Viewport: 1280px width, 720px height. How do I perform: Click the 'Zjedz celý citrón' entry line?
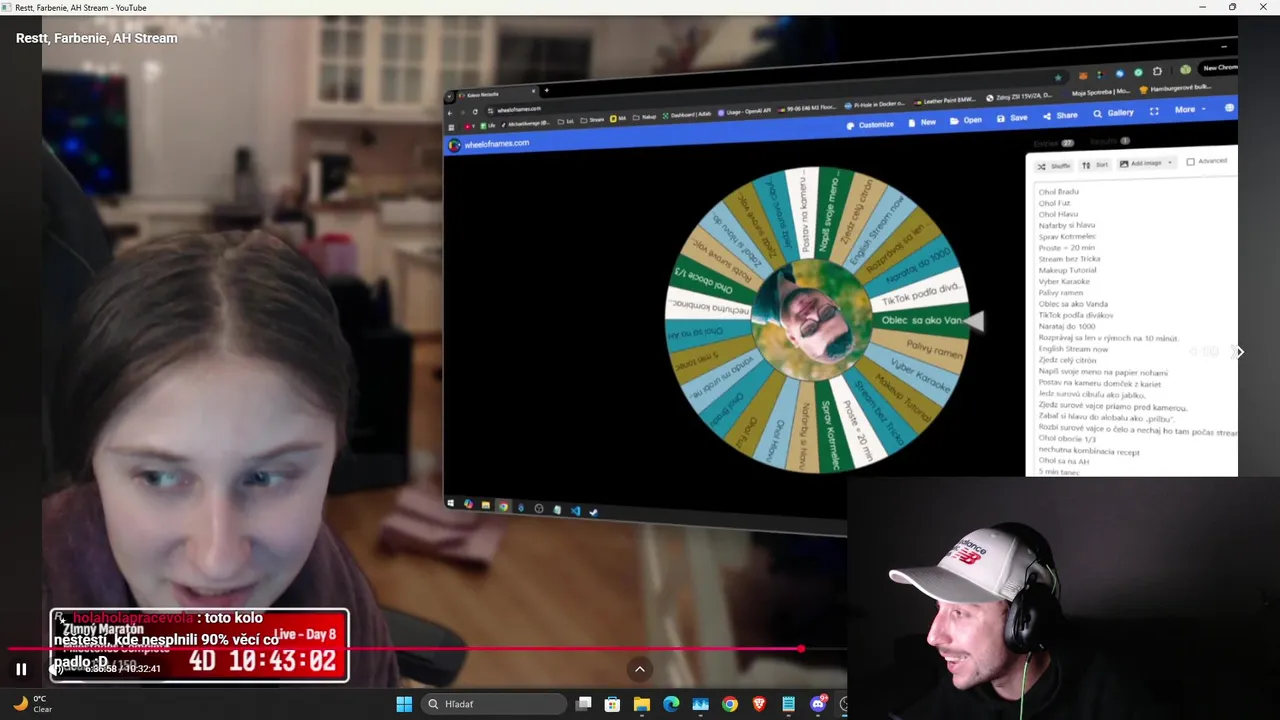coord(1067,360)
